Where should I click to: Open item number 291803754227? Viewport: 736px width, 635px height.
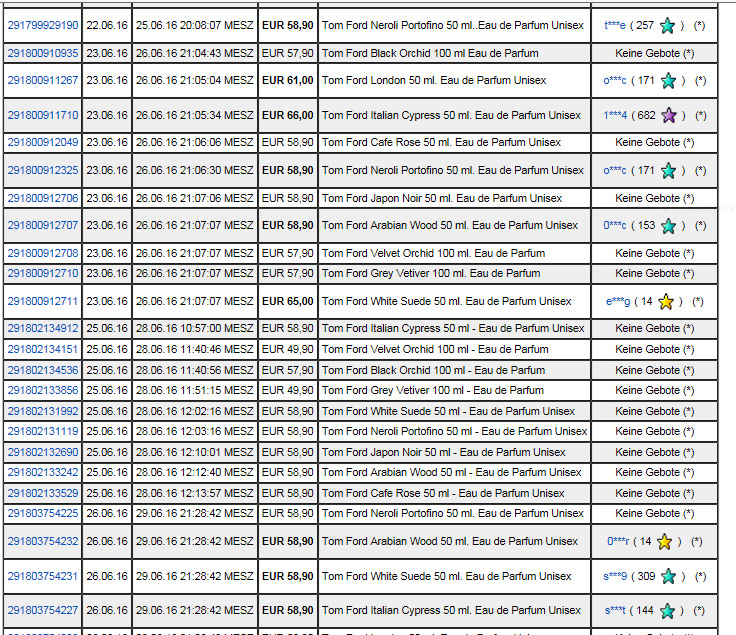click(43, 610)
